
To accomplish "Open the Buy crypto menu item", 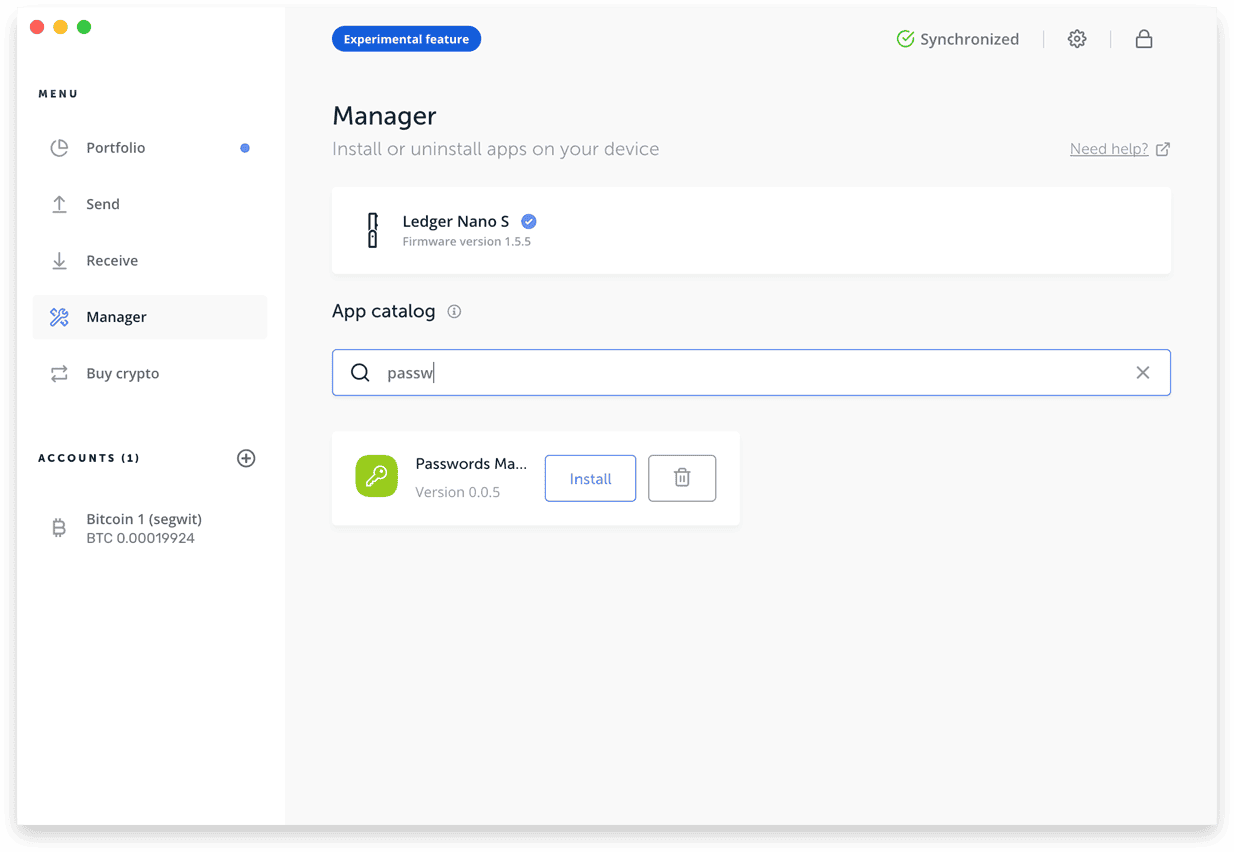I will point(150,374).
